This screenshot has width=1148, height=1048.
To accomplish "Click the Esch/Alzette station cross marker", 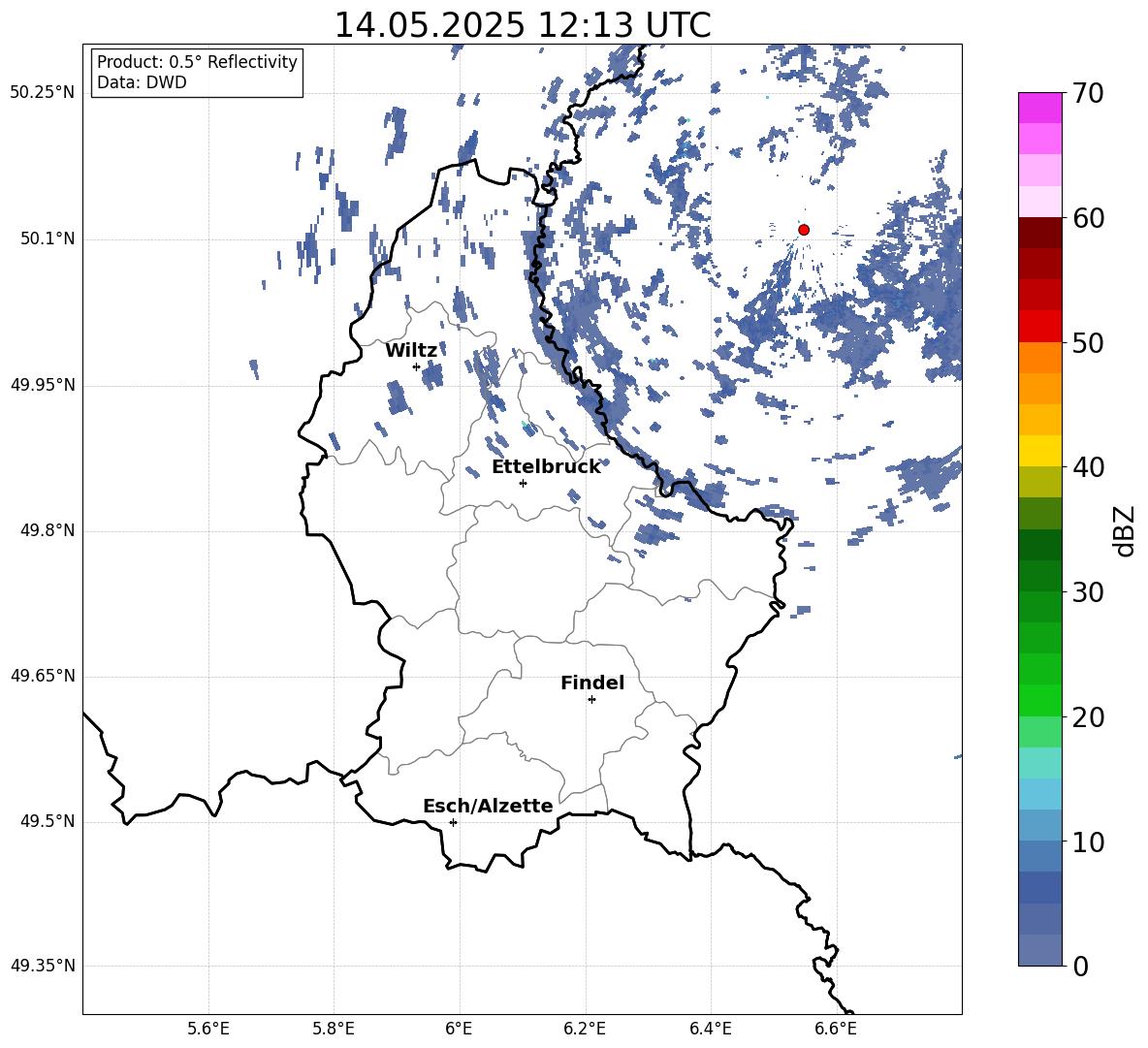I will [x=453, y=822].
